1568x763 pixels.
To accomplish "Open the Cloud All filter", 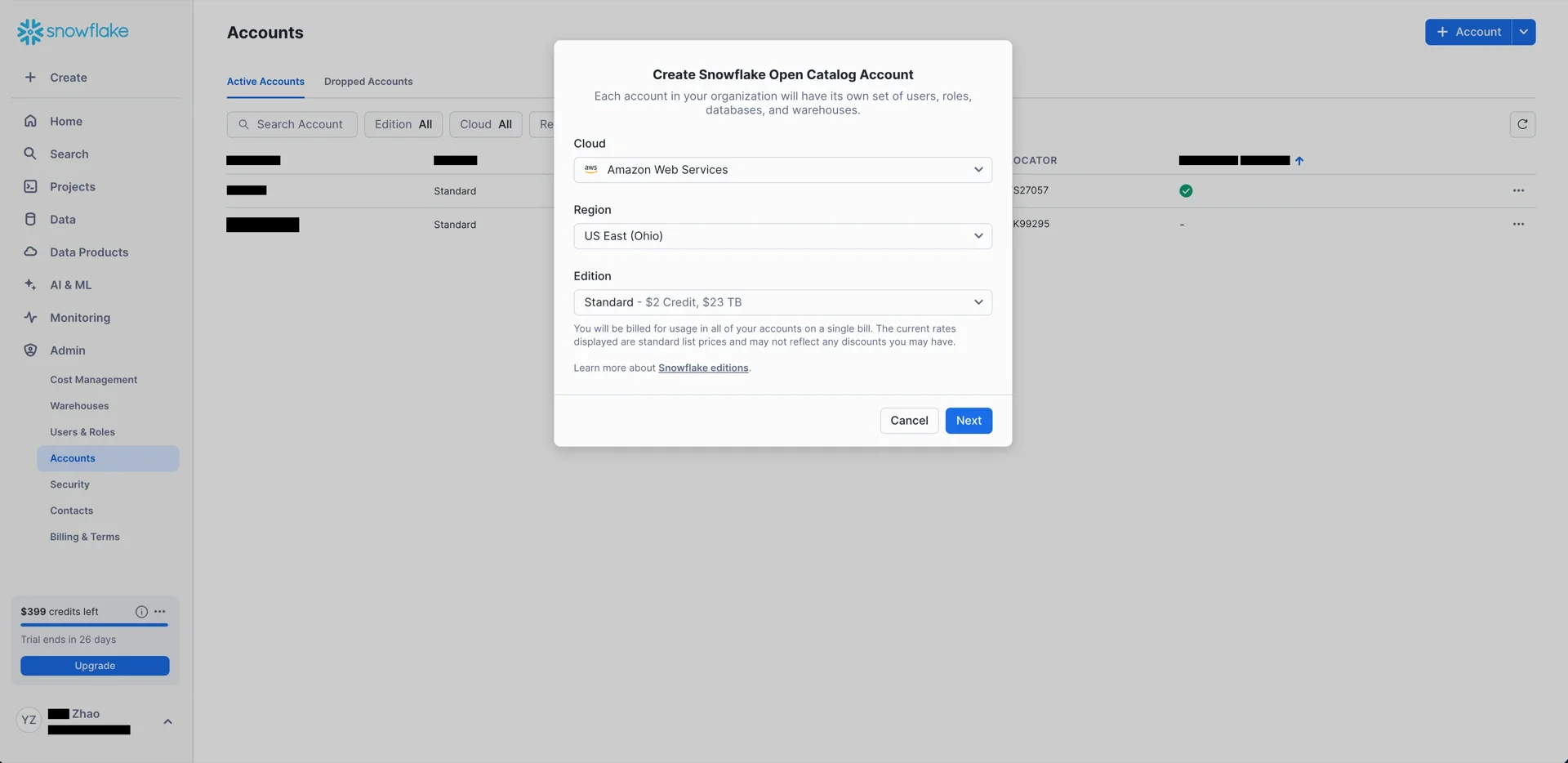I will 485,124.
